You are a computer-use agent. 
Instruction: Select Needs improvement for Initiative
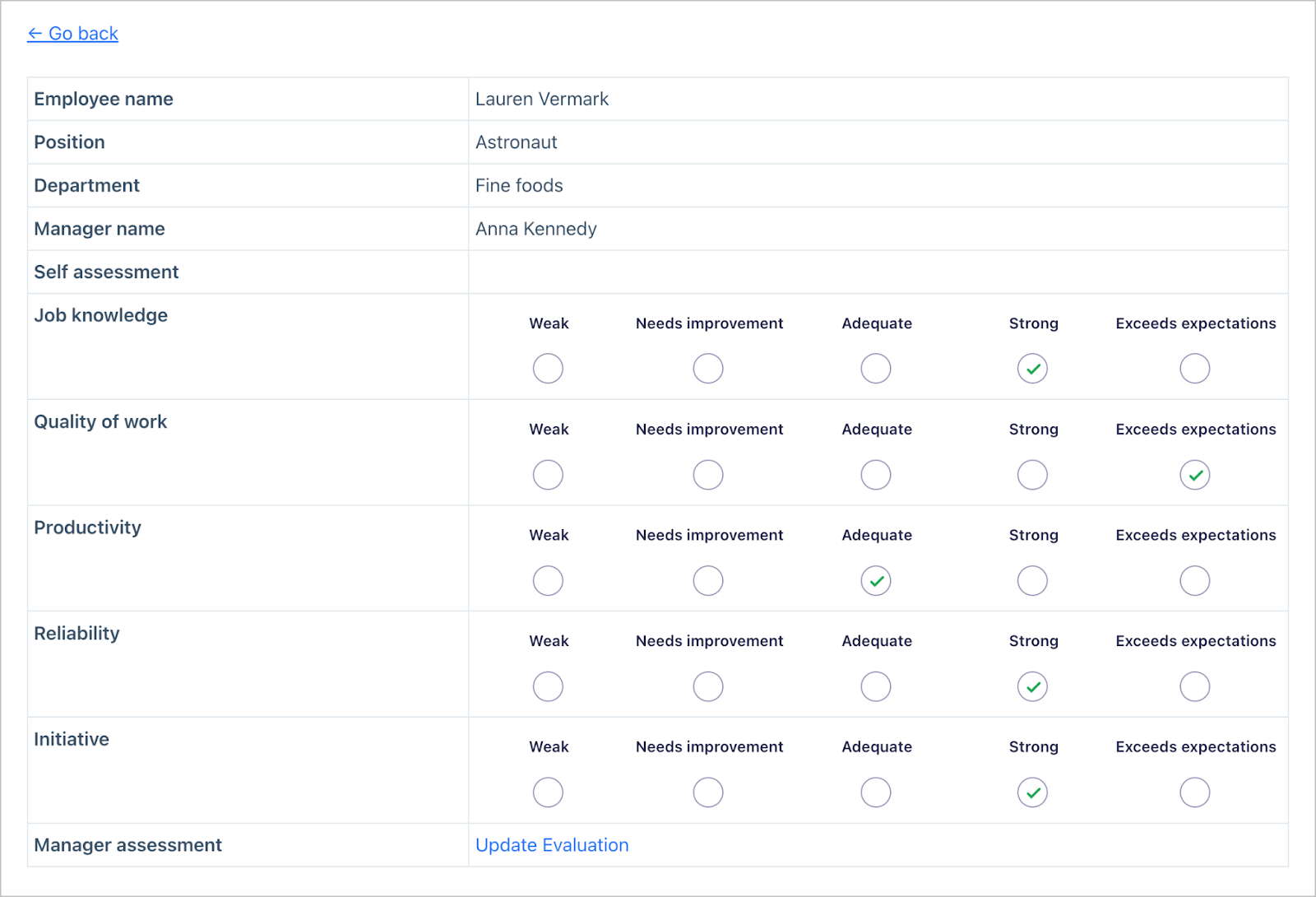[x=708, y=792]
